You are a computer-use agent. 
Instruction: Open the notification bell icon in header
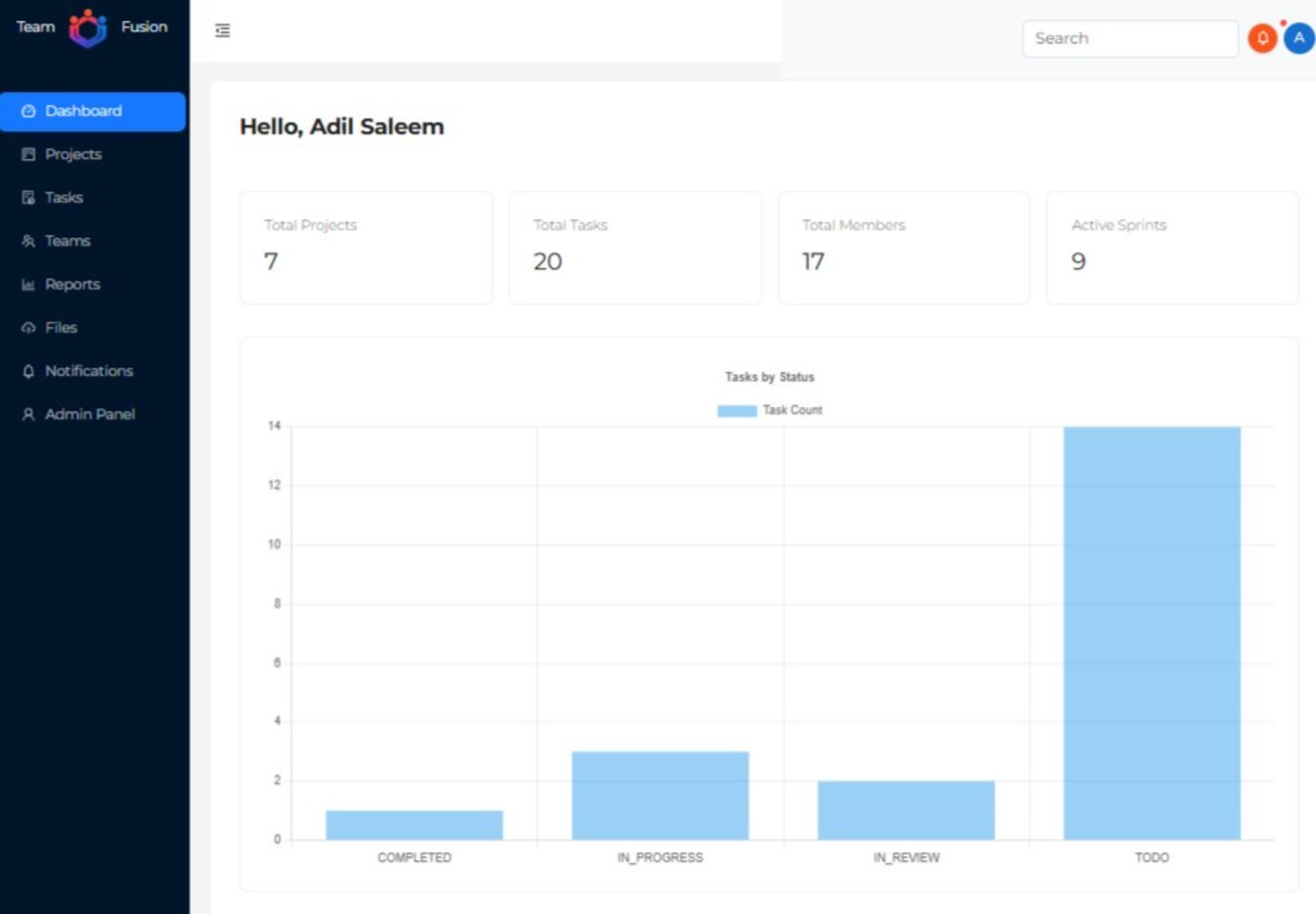pyautogui.click(x=1262, y=38)
